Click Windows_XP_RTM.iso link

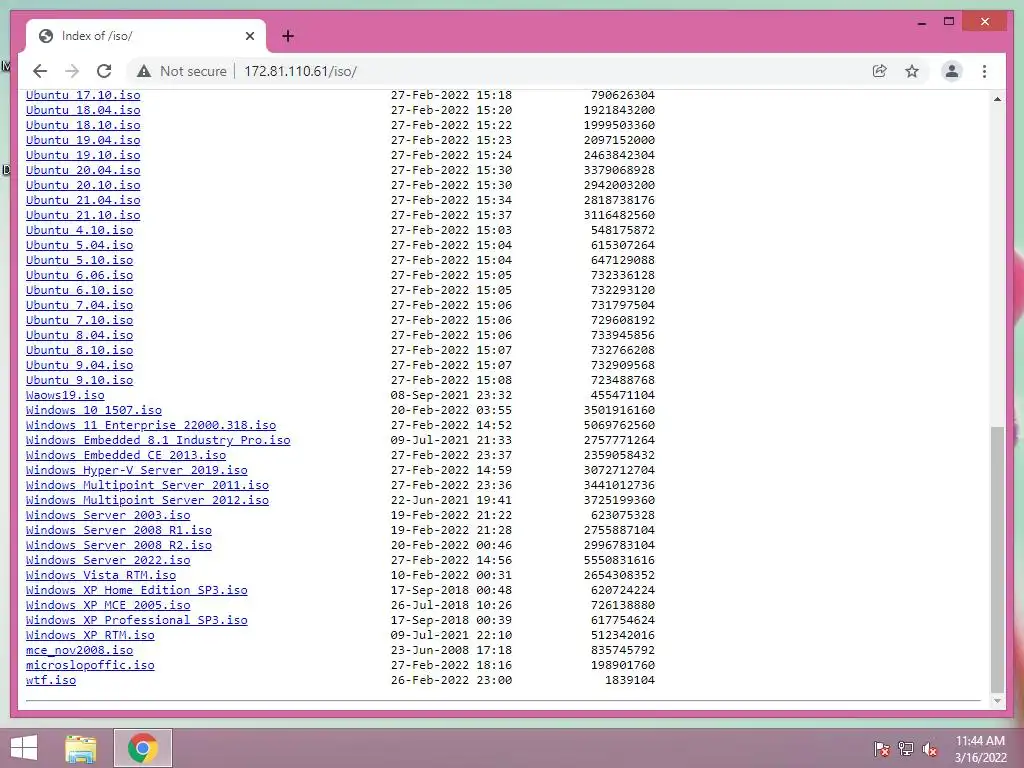point(90,635)
